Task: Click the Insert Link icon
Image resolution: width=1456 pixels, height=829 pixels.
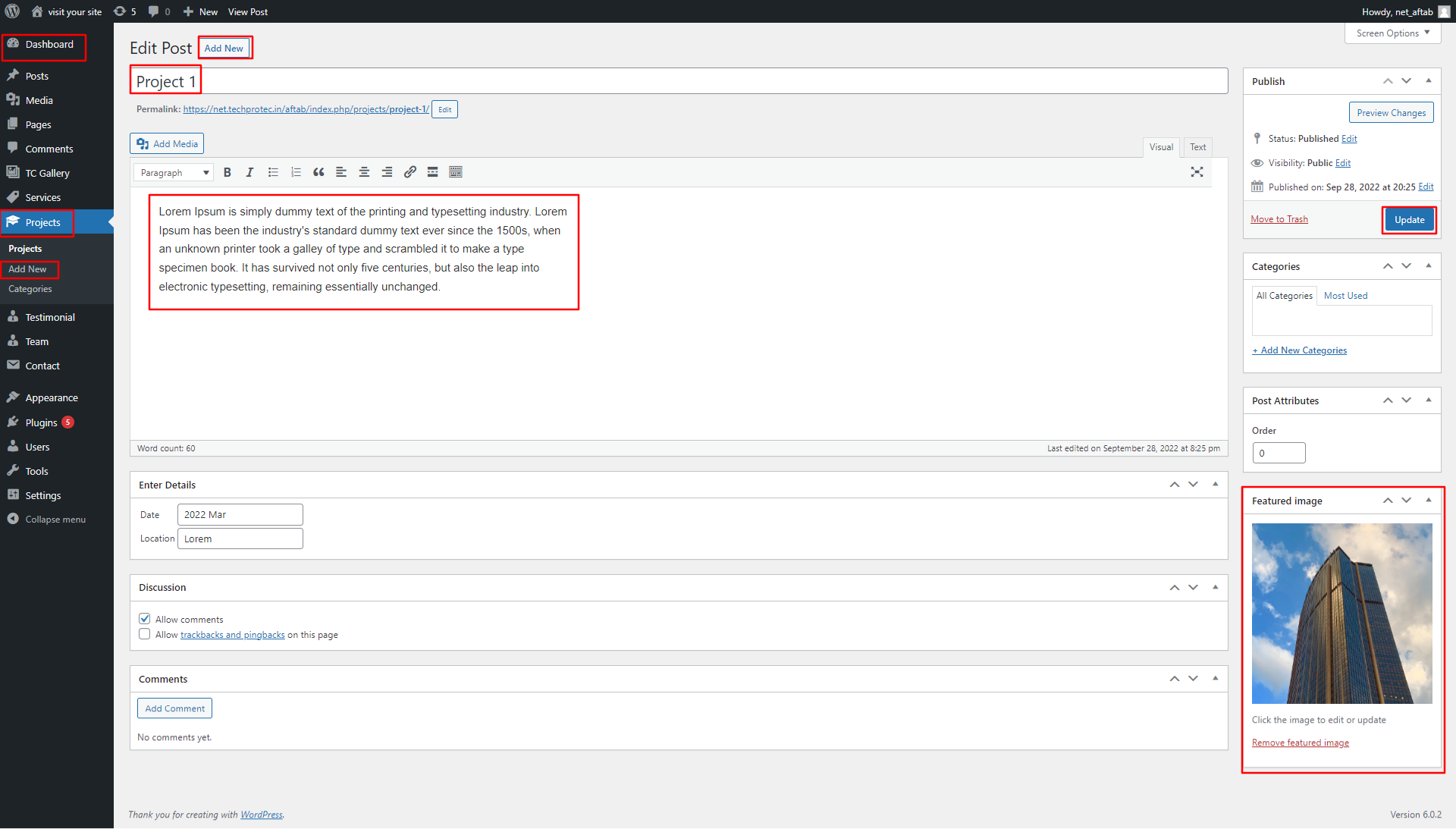Action: click(x=409, y=172)
